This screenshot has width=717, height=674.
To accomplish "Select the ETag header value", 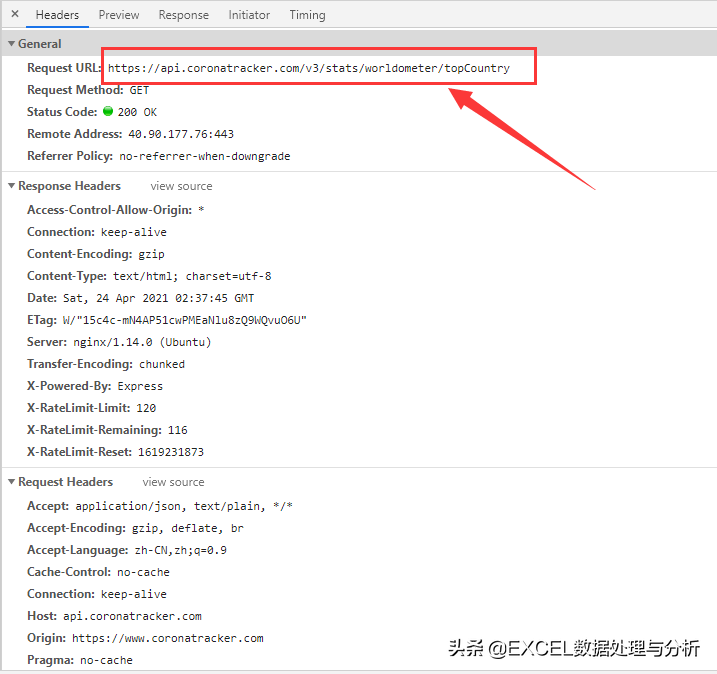I will click(185, 320).
